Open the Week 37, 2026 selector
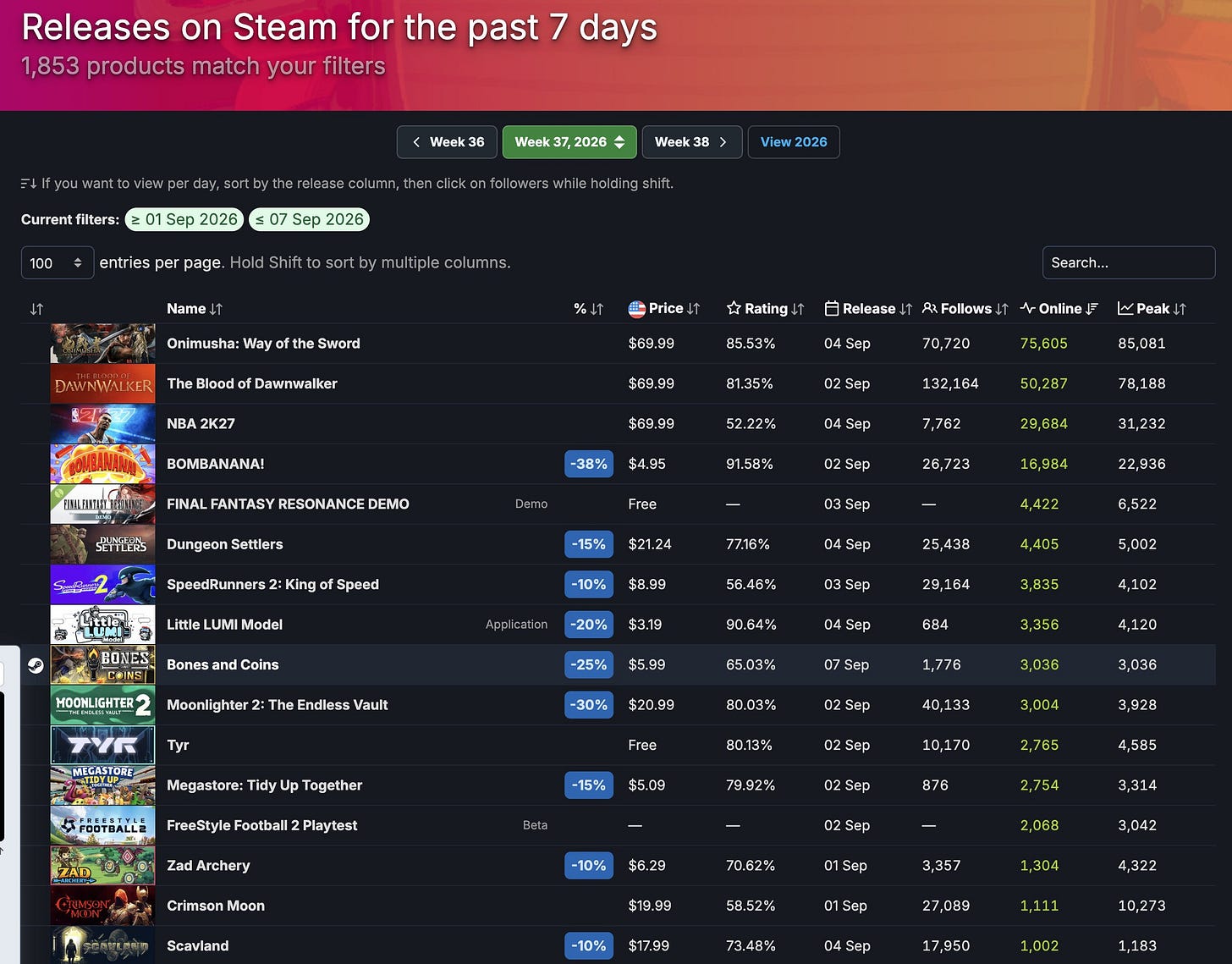 [x=569, y=142]
